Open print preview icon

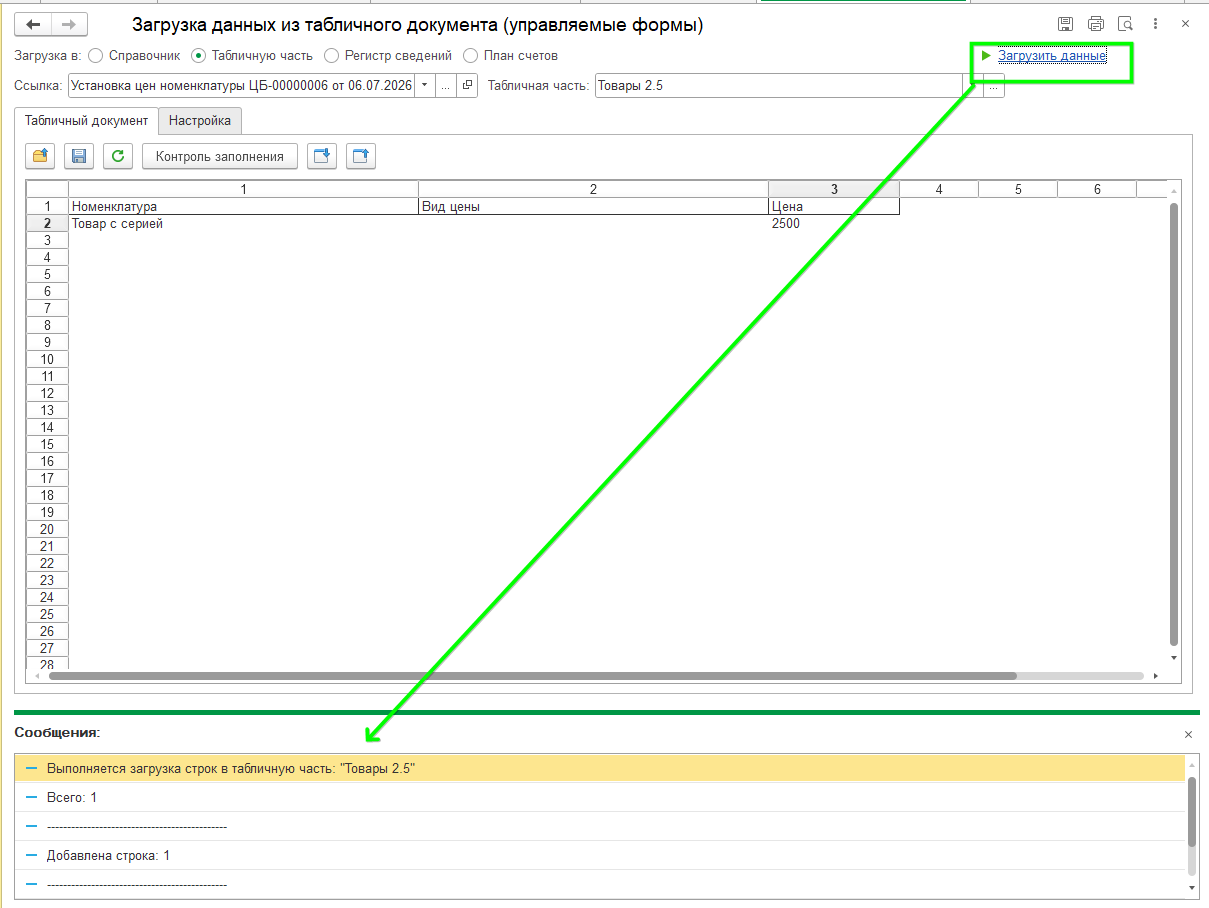pos(1125,25)
